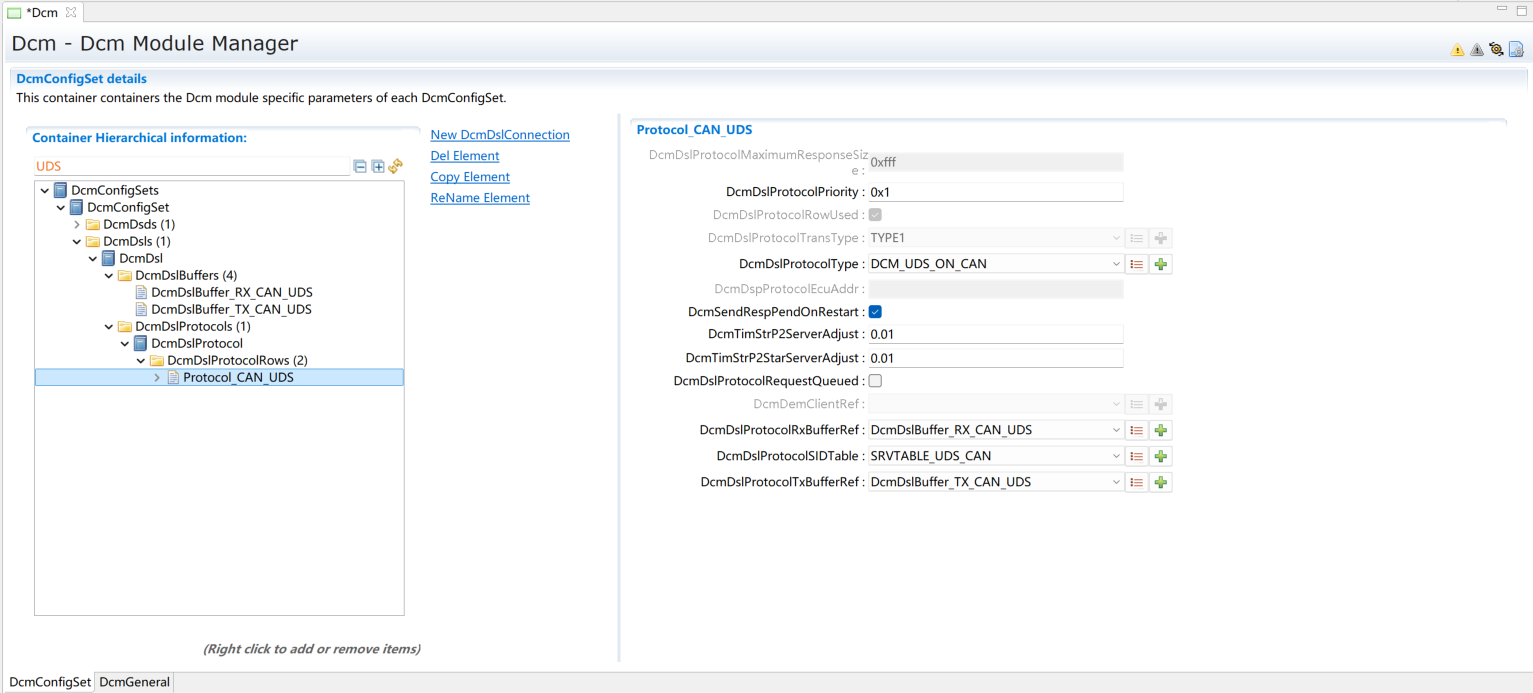Image resolution: width=1533 pixels, height=693 pixels.
Task: Click red list icon beside DcmDslProtocolRxBufferRef
Action: click(1136, 430)
